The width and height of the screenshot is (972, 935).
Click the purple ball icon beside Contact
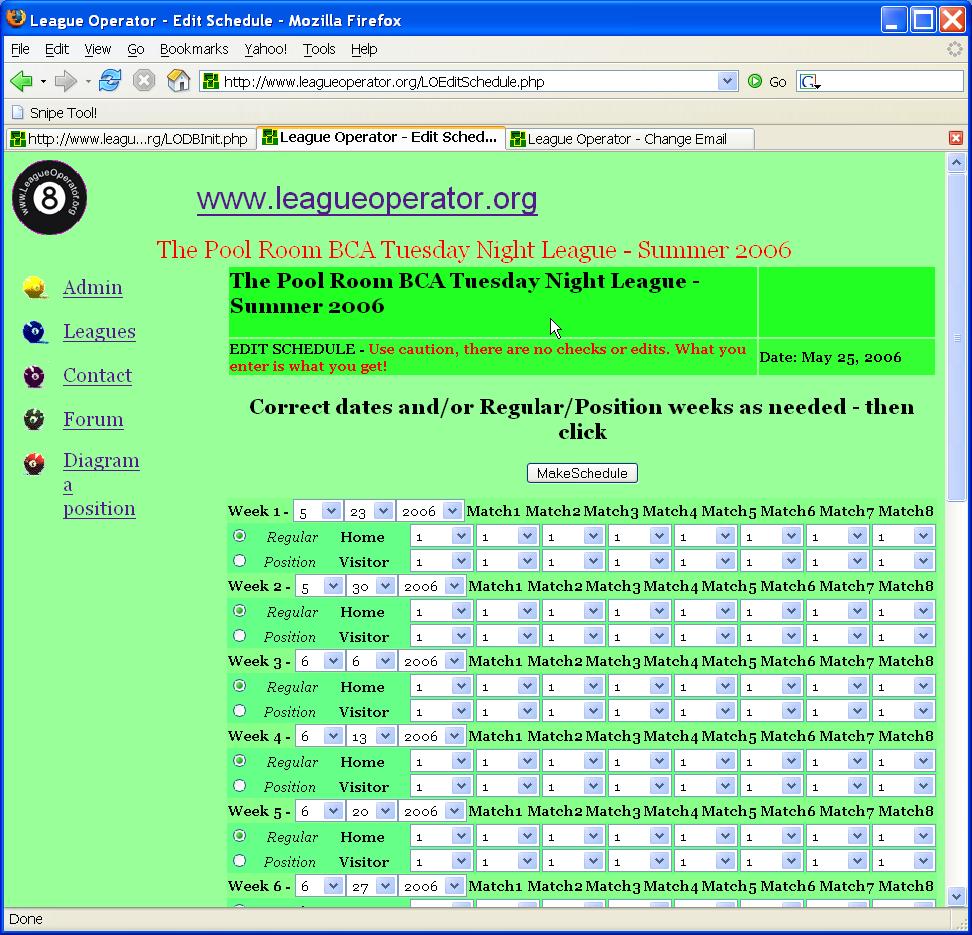(x=35, y=376)
